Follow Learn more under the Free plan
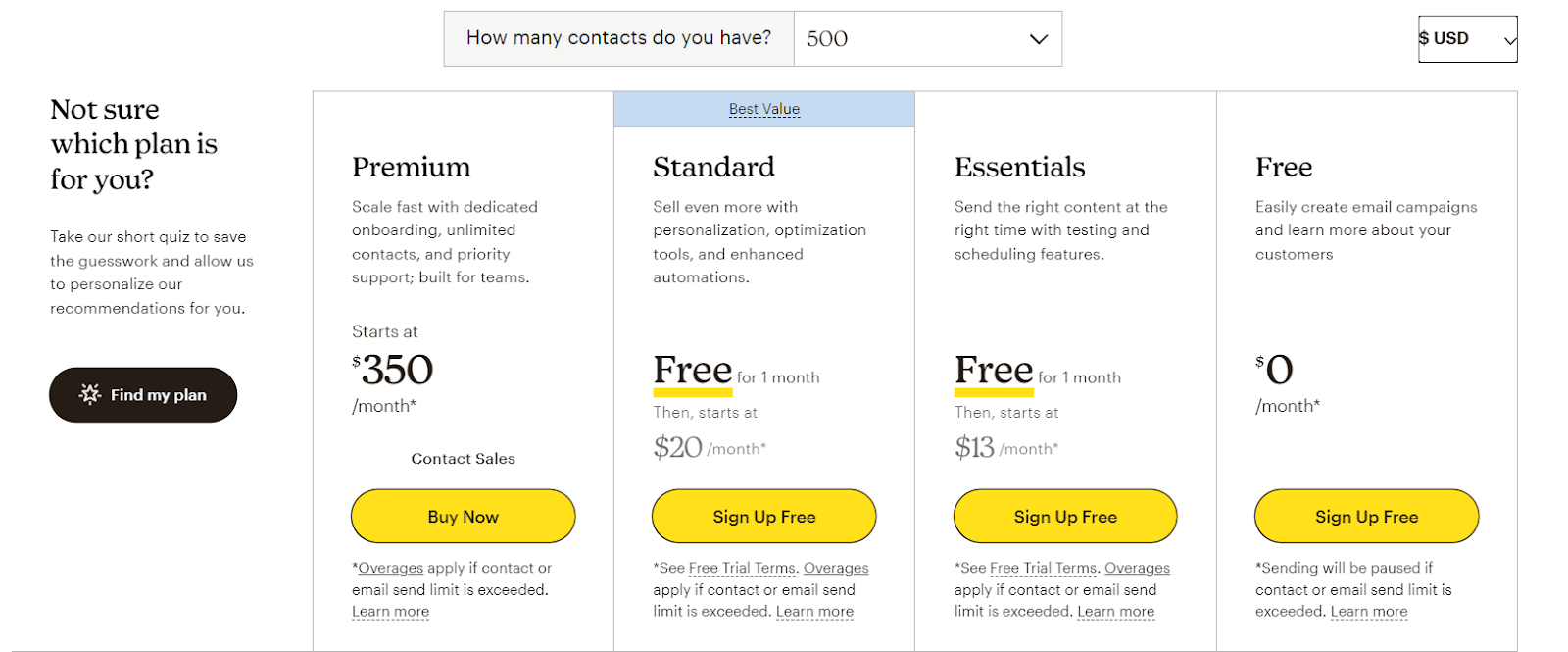The height and width of the screenshot is (652, 1568). click(1369, 612)
